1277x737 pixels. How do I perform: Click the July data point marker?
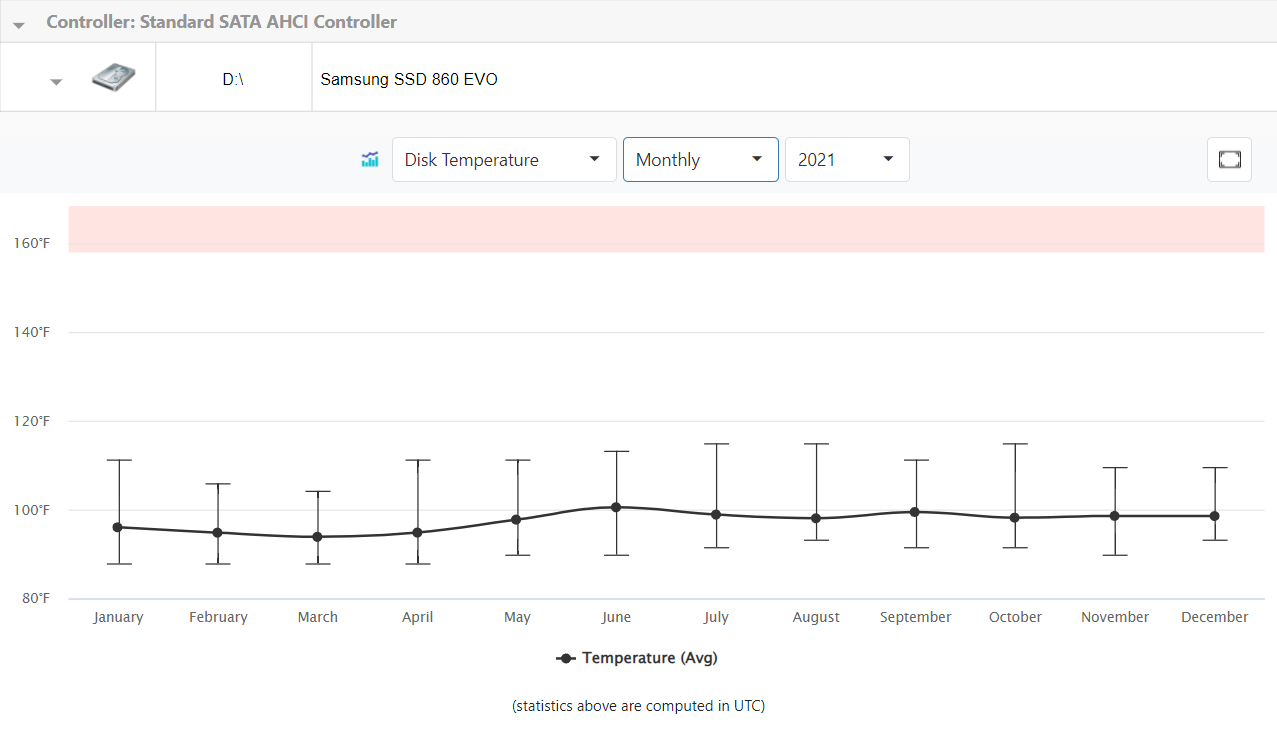tap(716, 514)
